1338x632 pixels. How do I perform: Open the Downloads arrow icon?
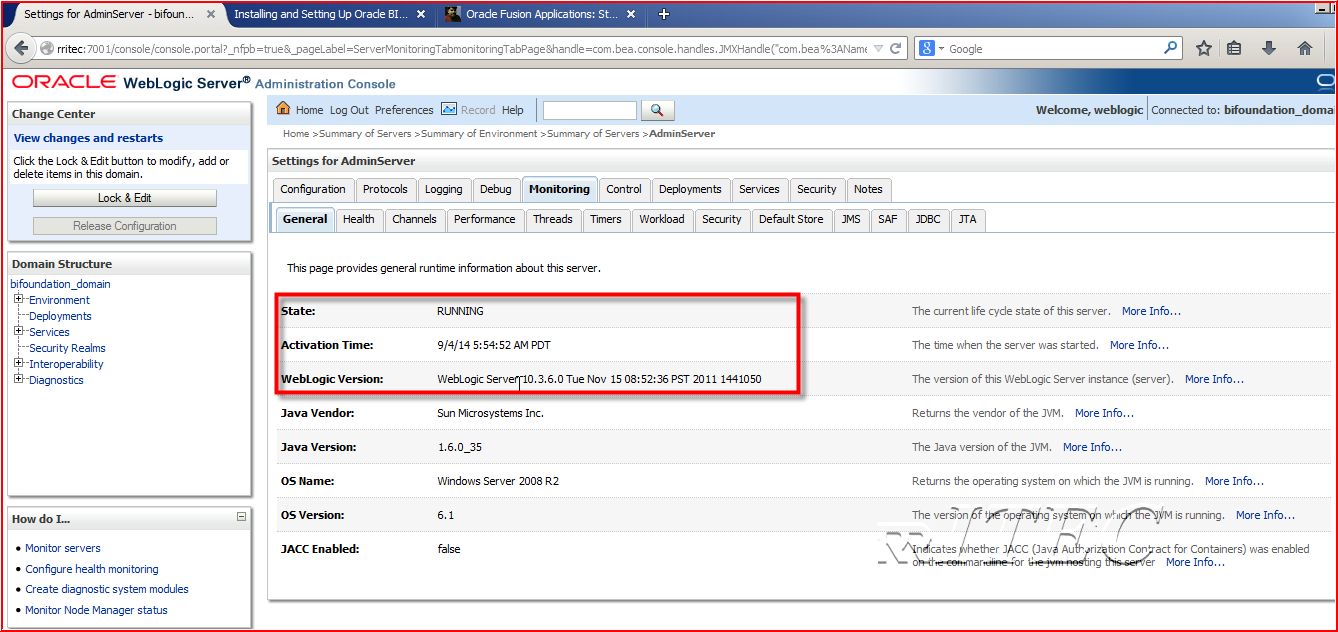click(x=1269, y=48)
